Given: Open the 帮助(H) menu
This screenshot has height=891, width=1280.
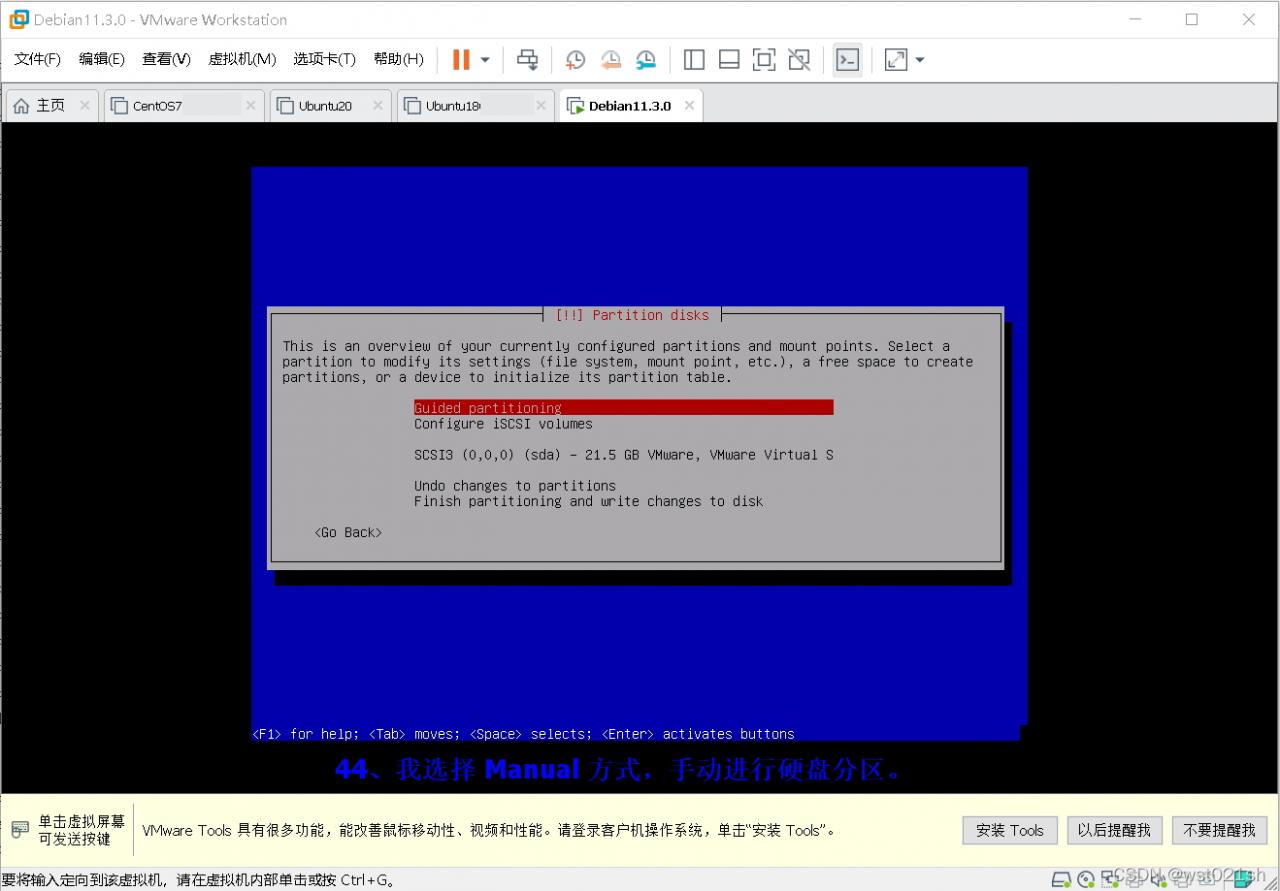Looking at the screenshot, I should 398,59.
